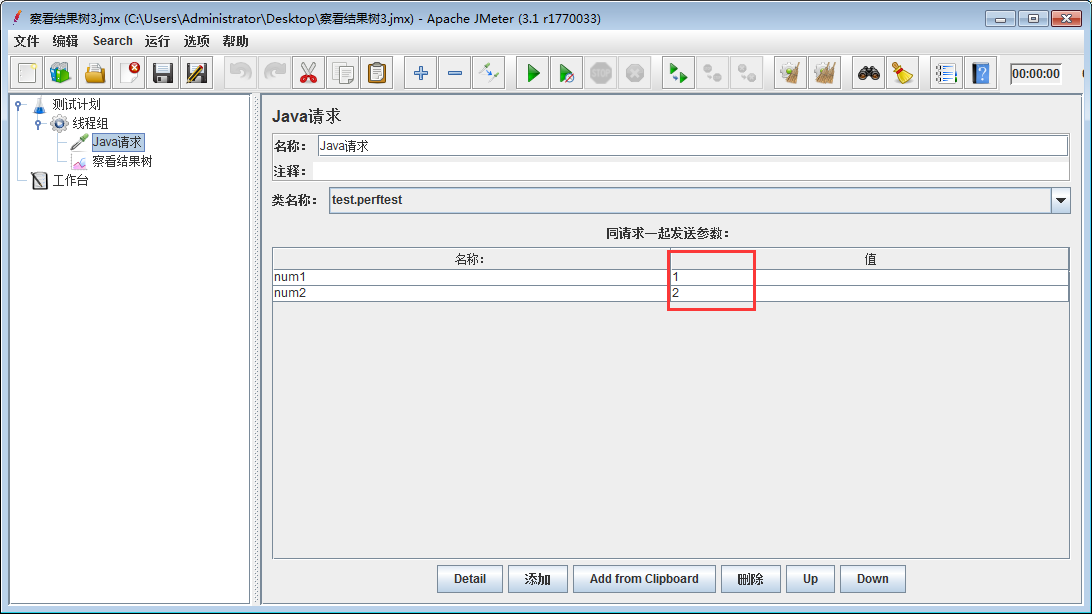
Task: Click the Stop test icon
Action: coord(601,73)
